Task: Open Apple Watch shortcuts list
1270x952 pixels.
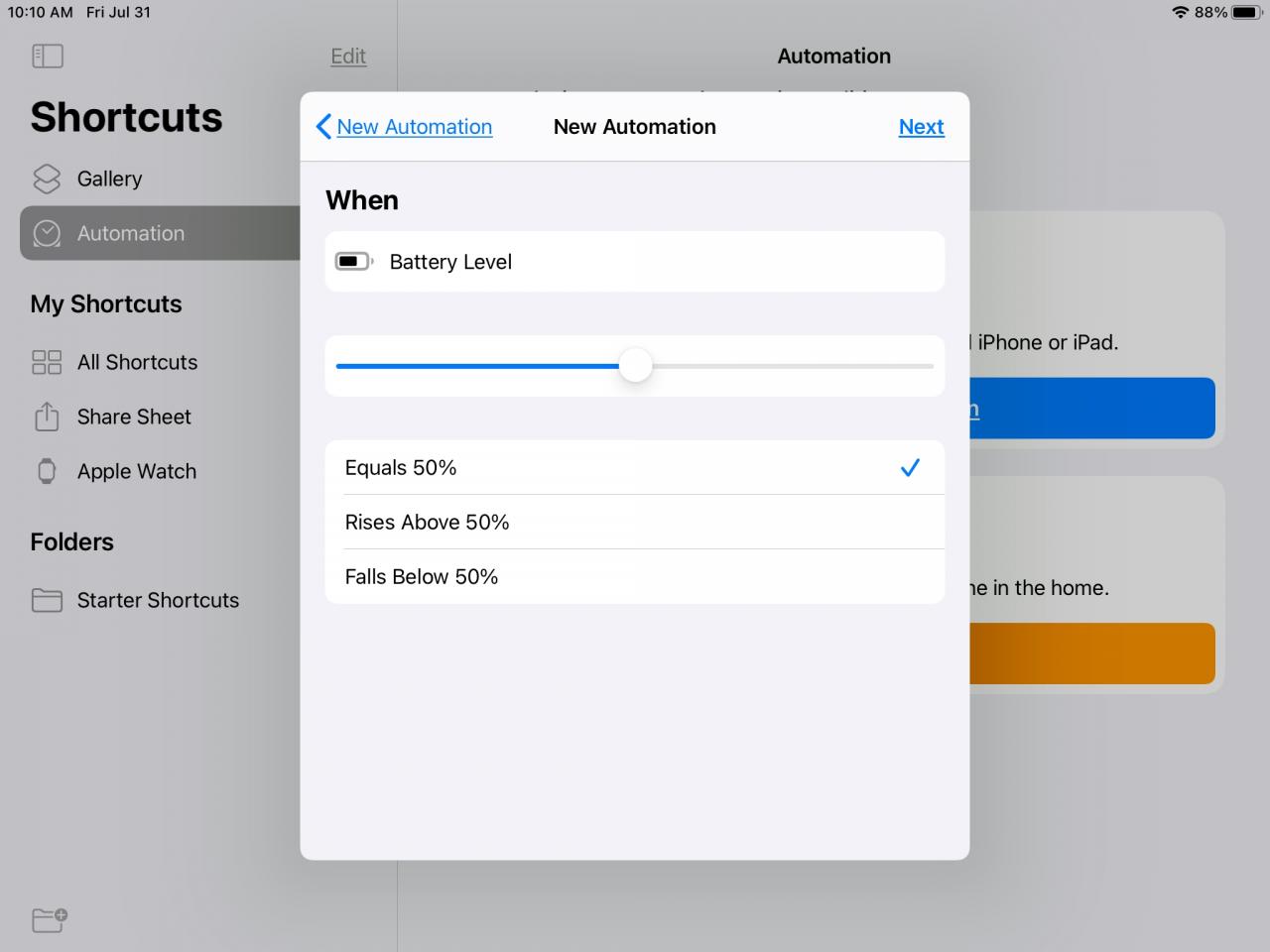Action: pos(137,471)
